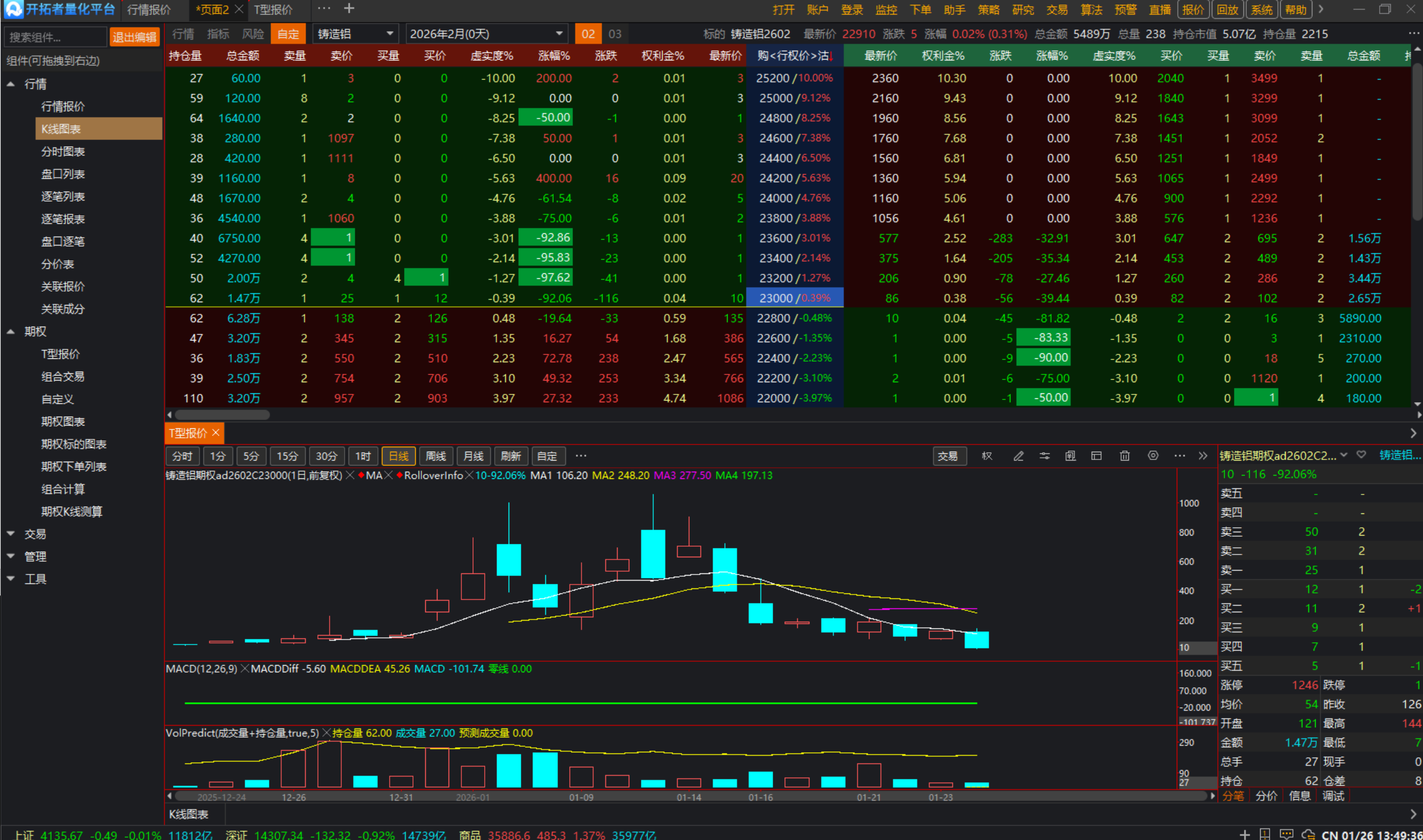Click the pencil drawing tool icon
Viewport: 1423px width, 840px height.
tap(1018, 456)
